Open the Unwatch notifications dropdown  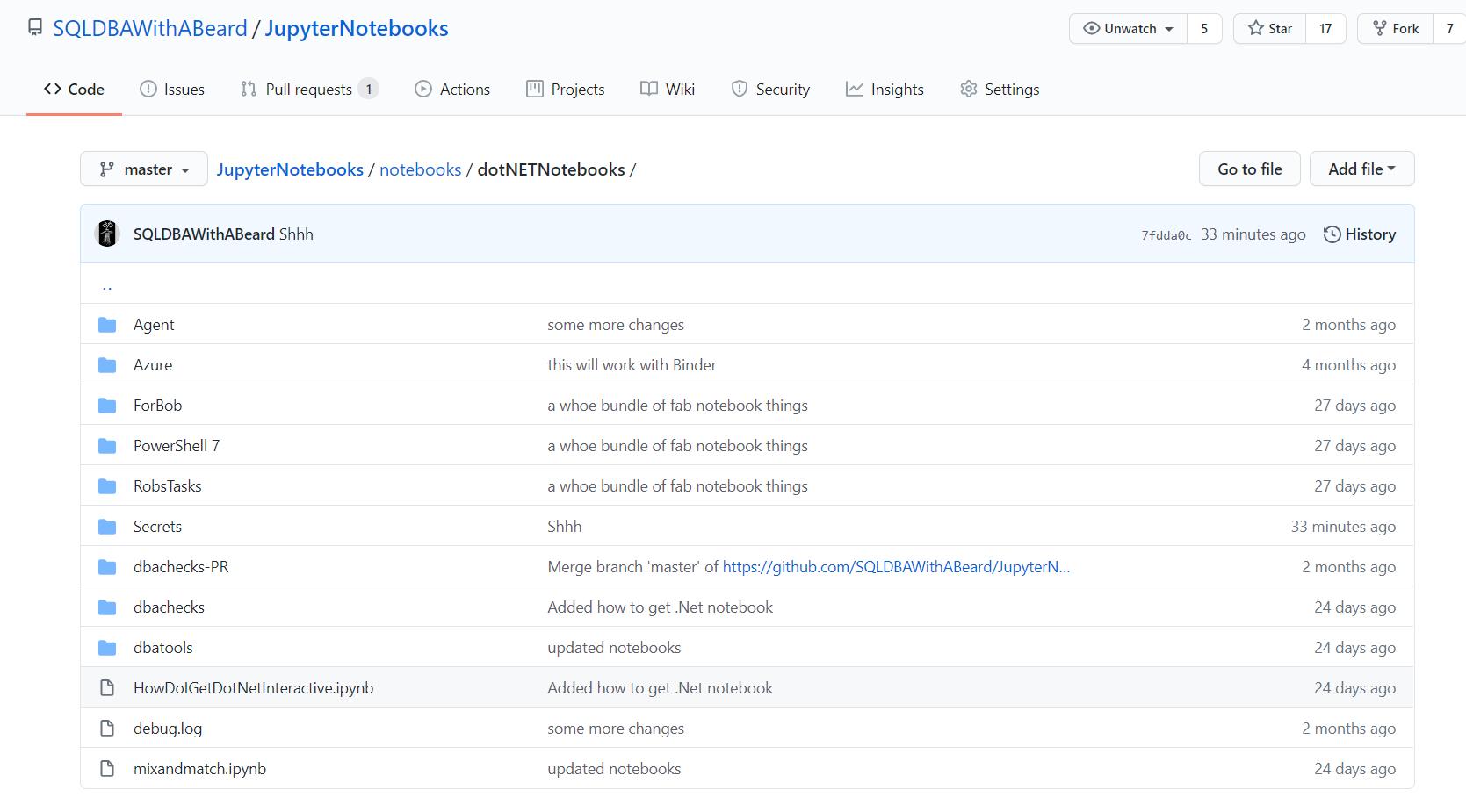click(x=1128, y=28)
